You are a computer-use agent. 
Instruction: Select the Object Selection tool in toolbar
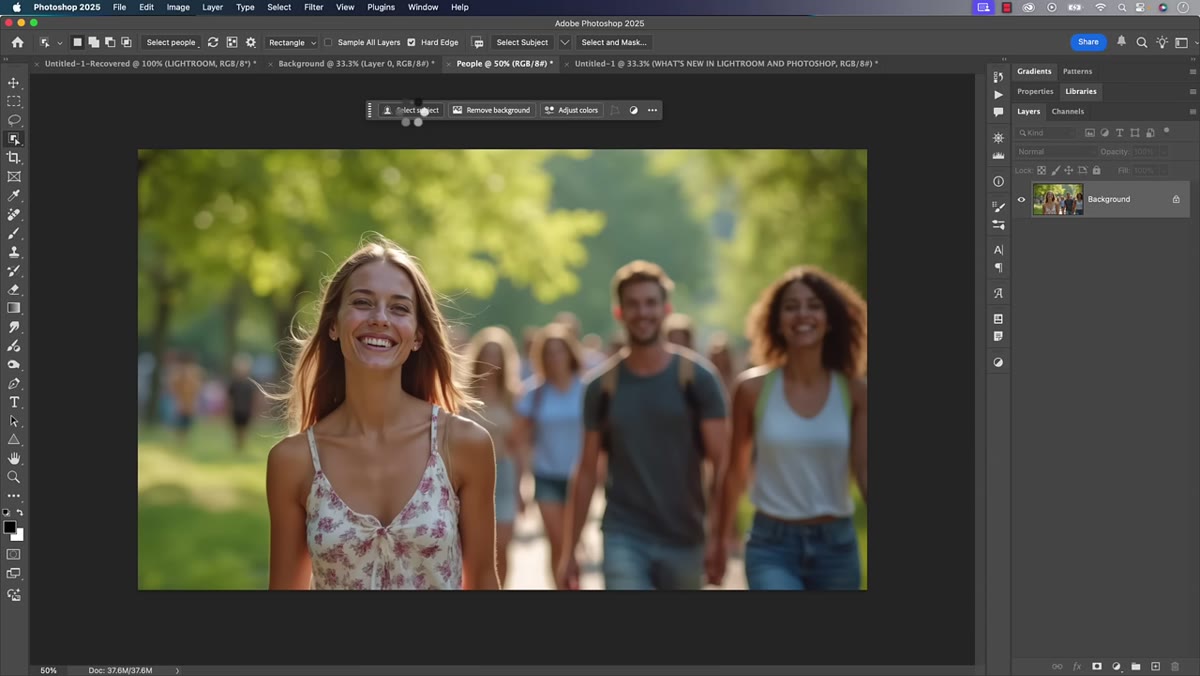14,139
